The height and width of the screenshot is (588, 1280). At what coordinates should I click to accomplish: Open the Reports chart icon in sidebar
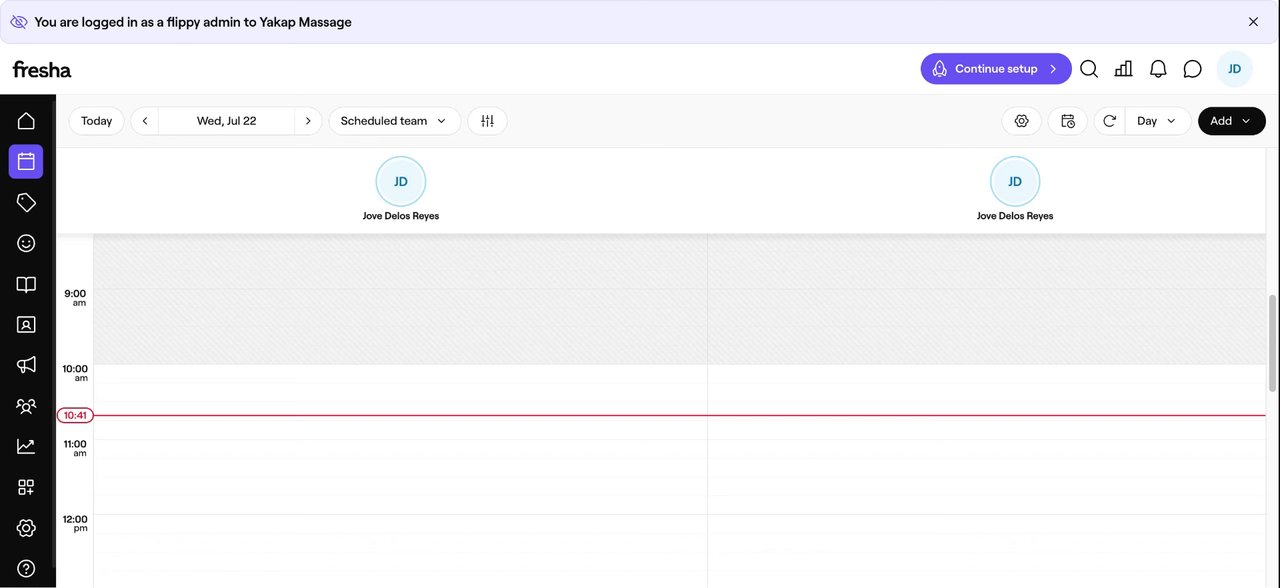pos(26,446)
